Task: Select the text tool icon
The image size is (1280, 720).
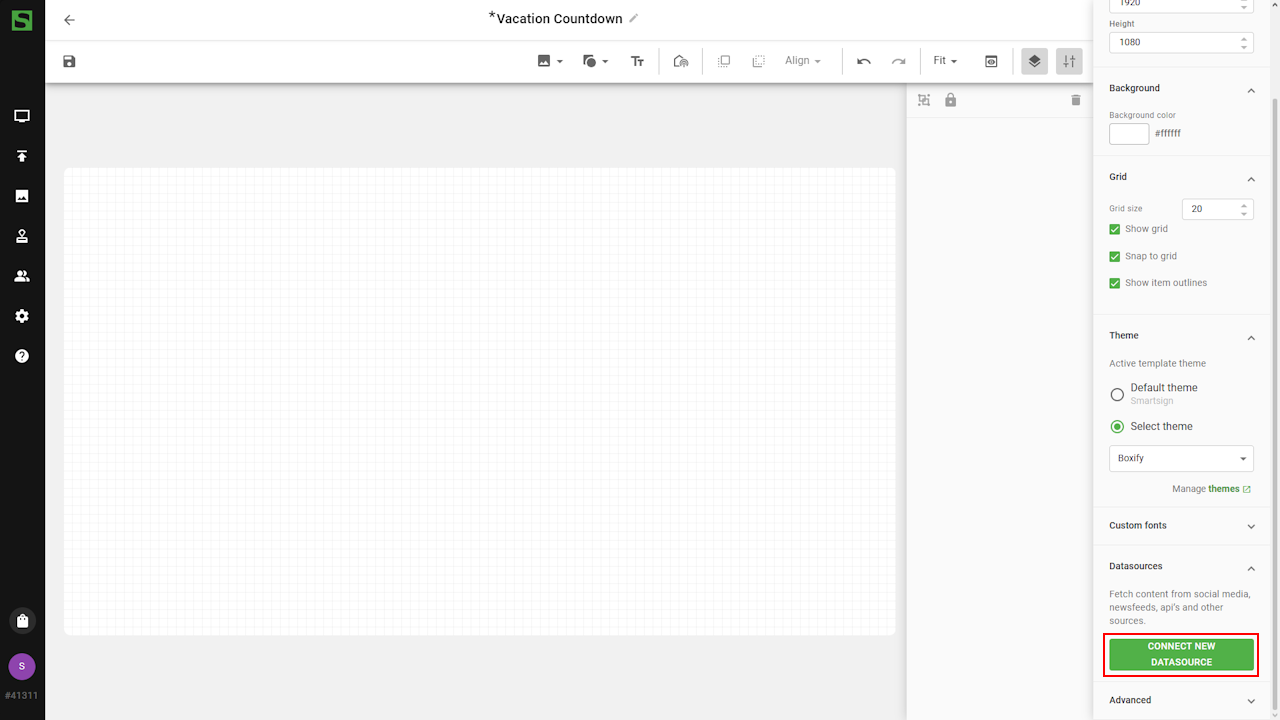Action: (637, 61)
